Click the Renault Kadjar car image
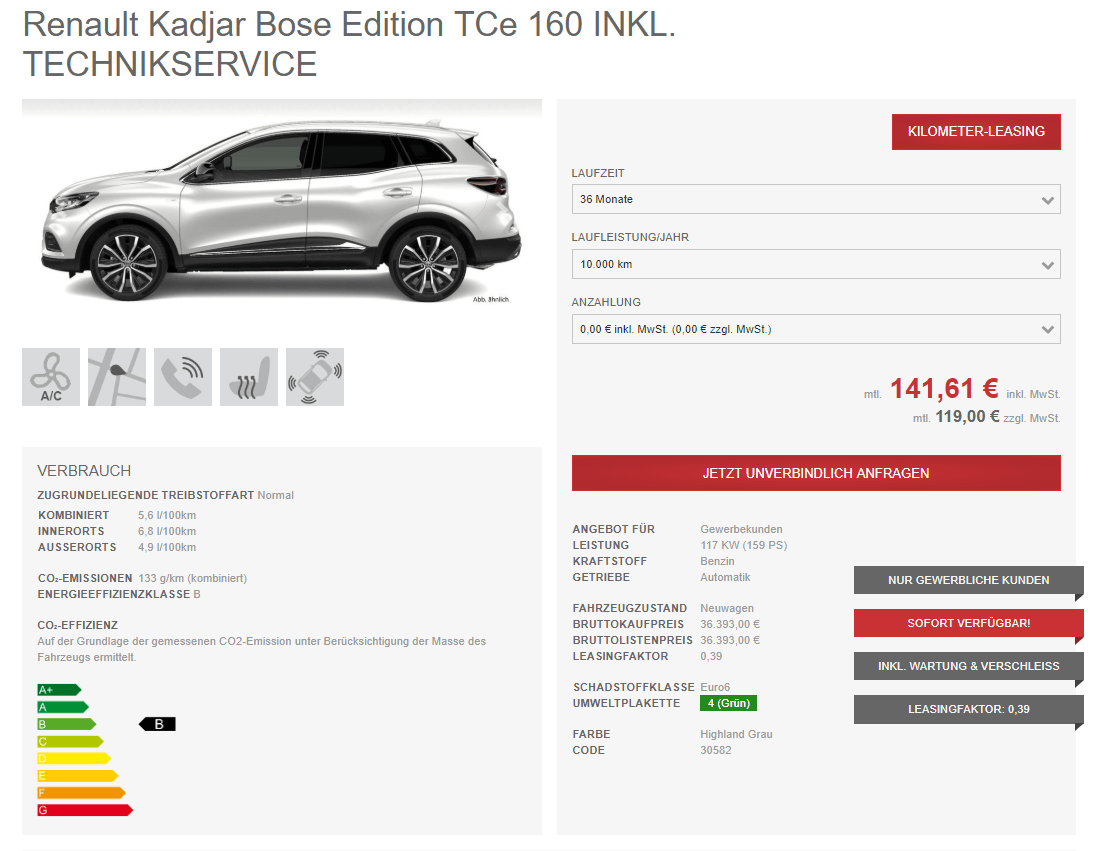 (x=282, y=211)
